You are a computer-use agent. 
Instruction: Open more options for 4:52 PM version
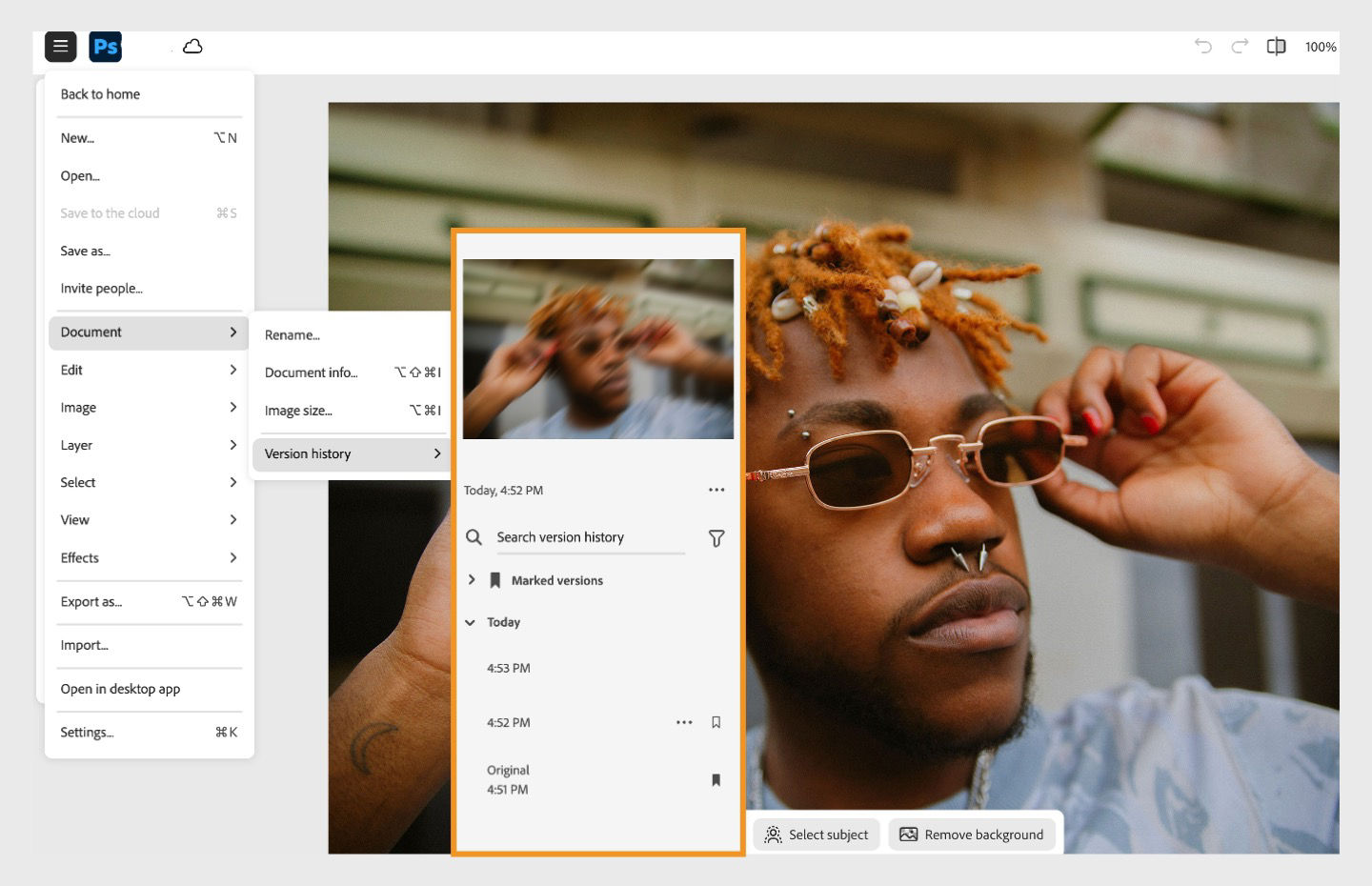coord(684,722)
